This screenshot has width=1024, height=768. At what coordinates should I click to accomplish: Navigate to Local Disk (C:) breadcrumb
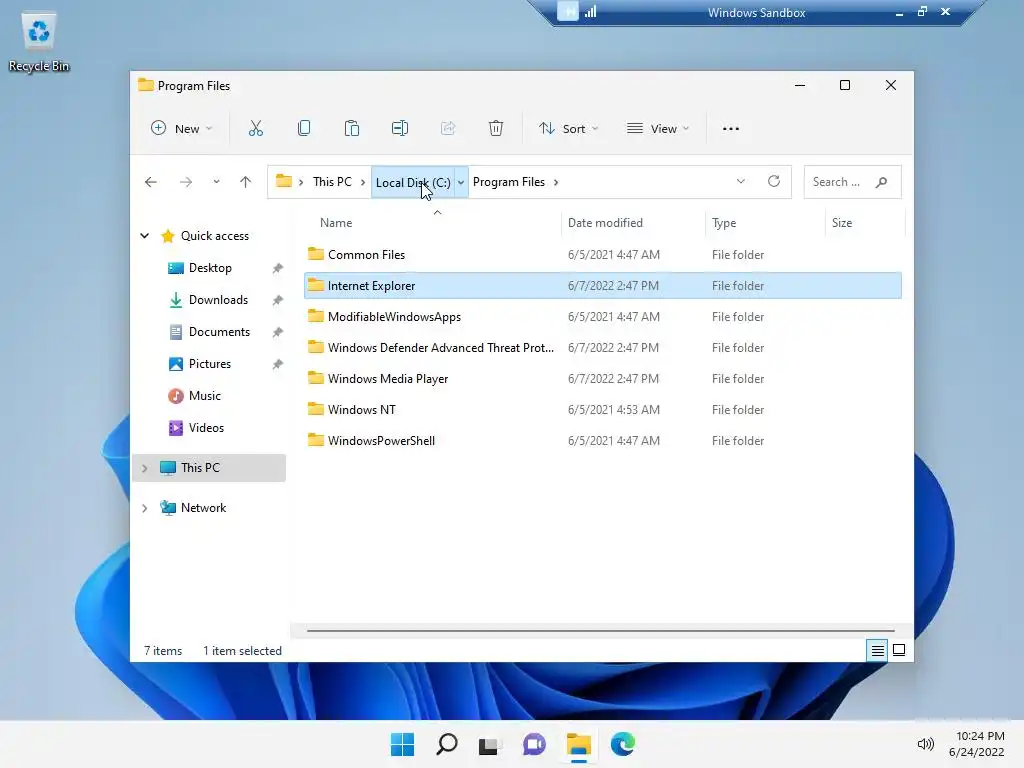pyautogui.click(x=413, y=182)
